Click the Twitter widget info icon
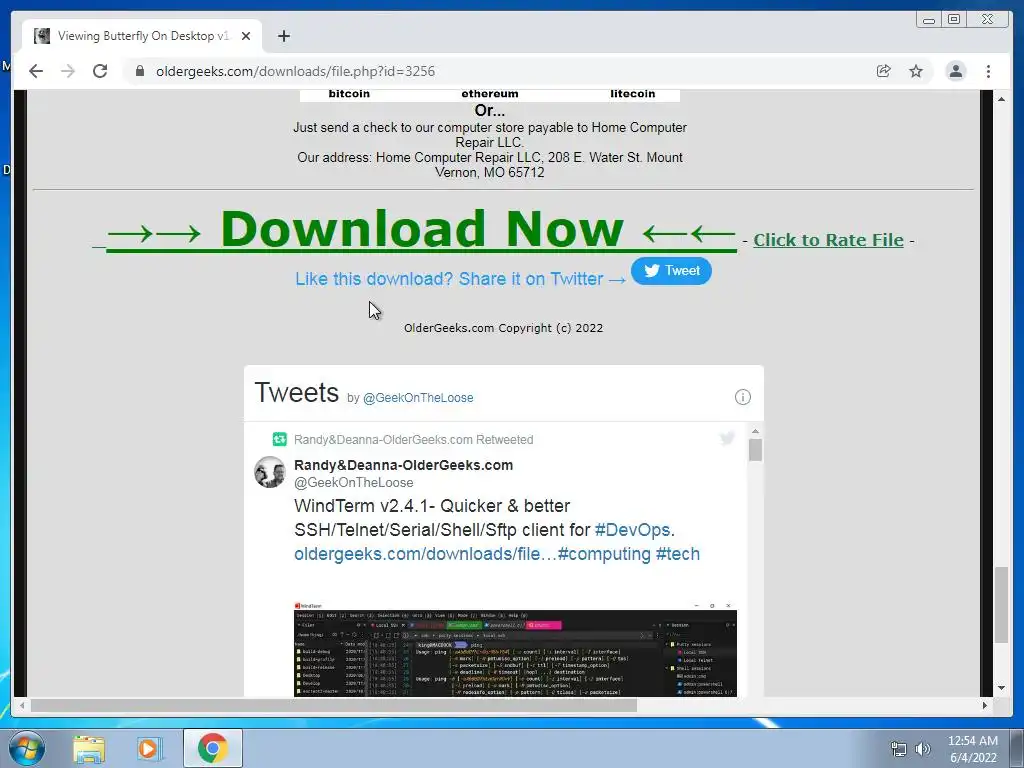The width and height of the screenshot is (1024, 768). [x=743, y=397]
